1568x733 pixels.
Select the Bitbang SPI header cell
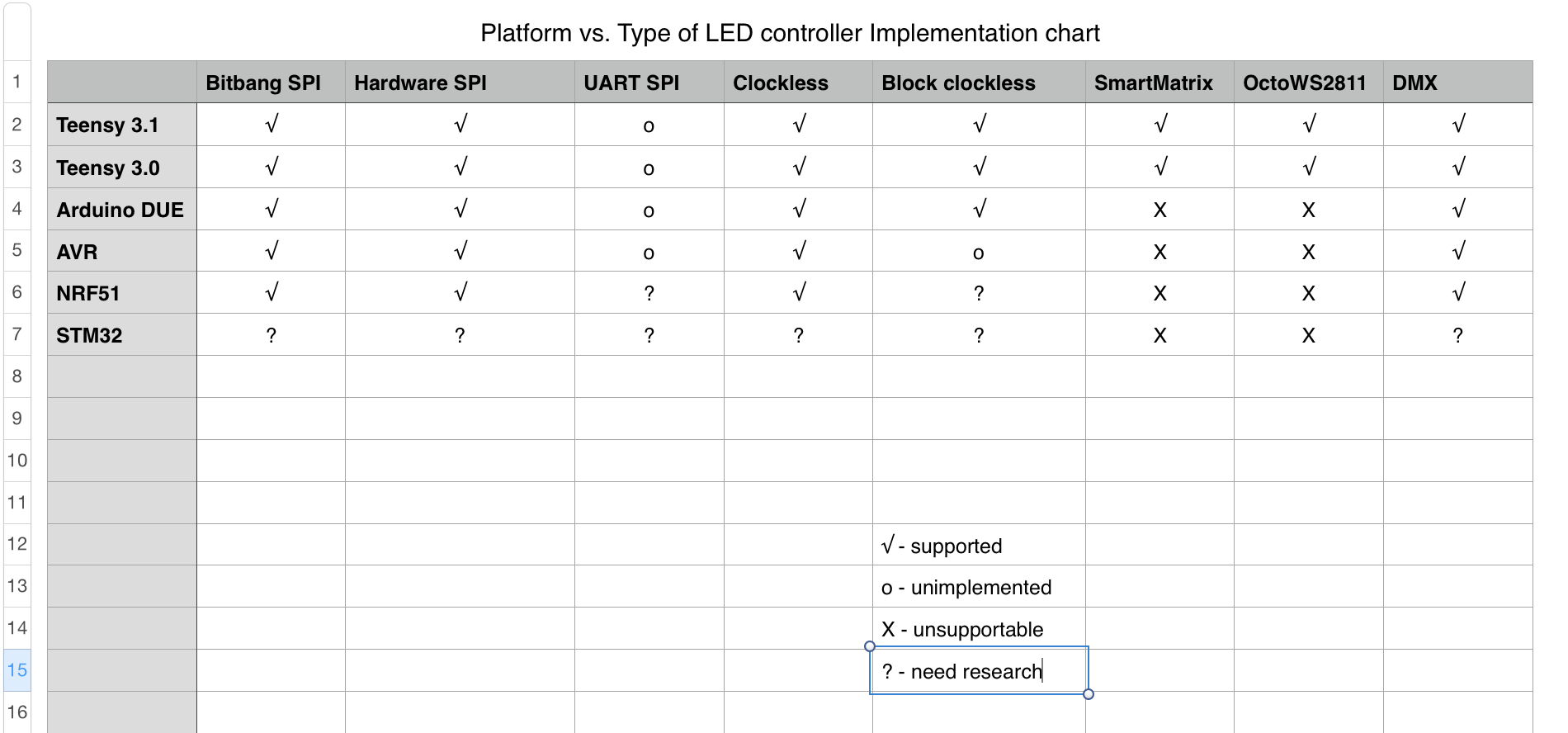tap(271, 83)
